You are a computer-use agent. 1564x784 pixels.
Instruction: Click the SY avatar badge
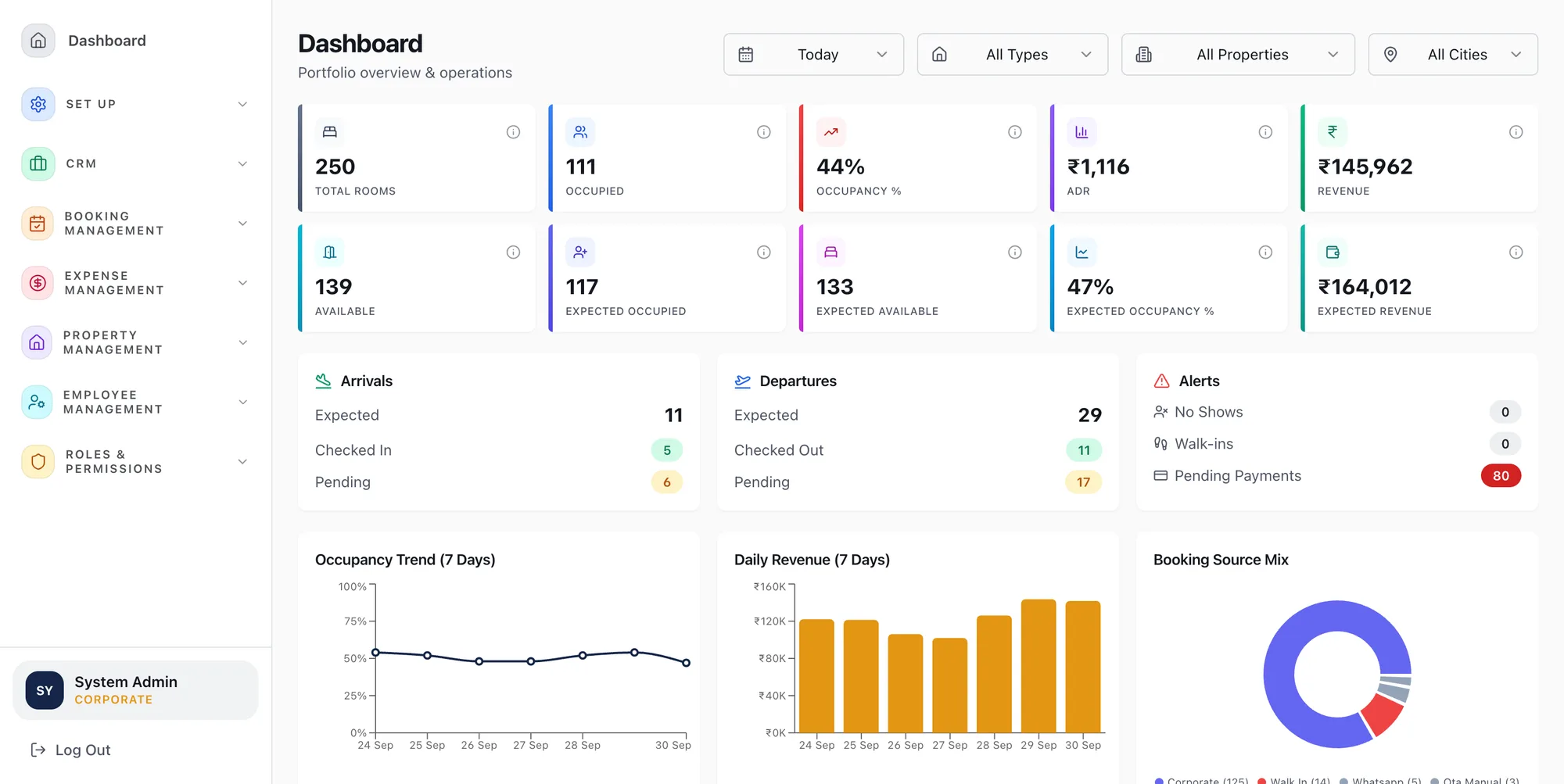point(45,690)
